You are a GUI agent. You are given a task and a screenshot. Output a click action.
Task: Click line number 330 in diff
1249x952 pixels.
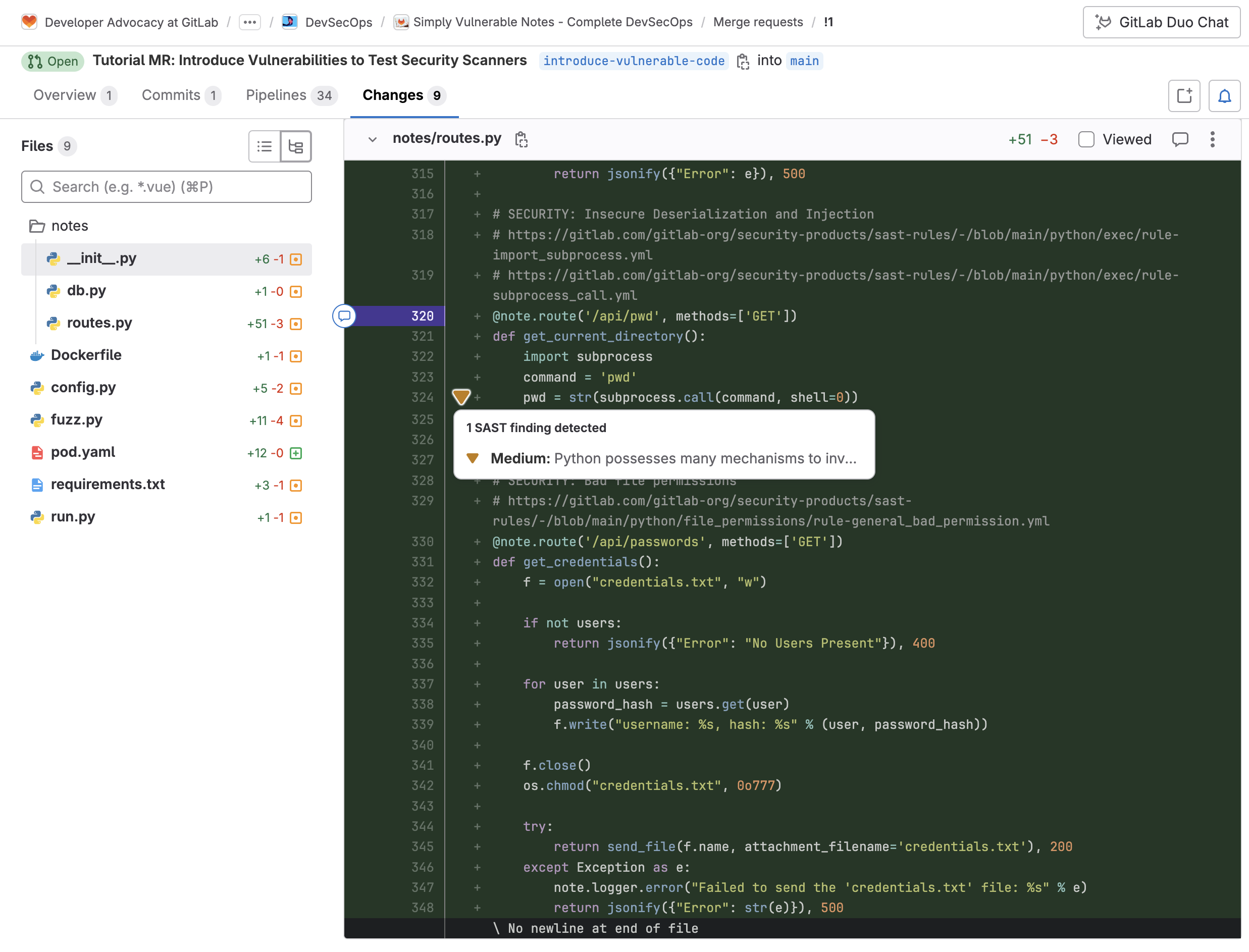[422, 542]
